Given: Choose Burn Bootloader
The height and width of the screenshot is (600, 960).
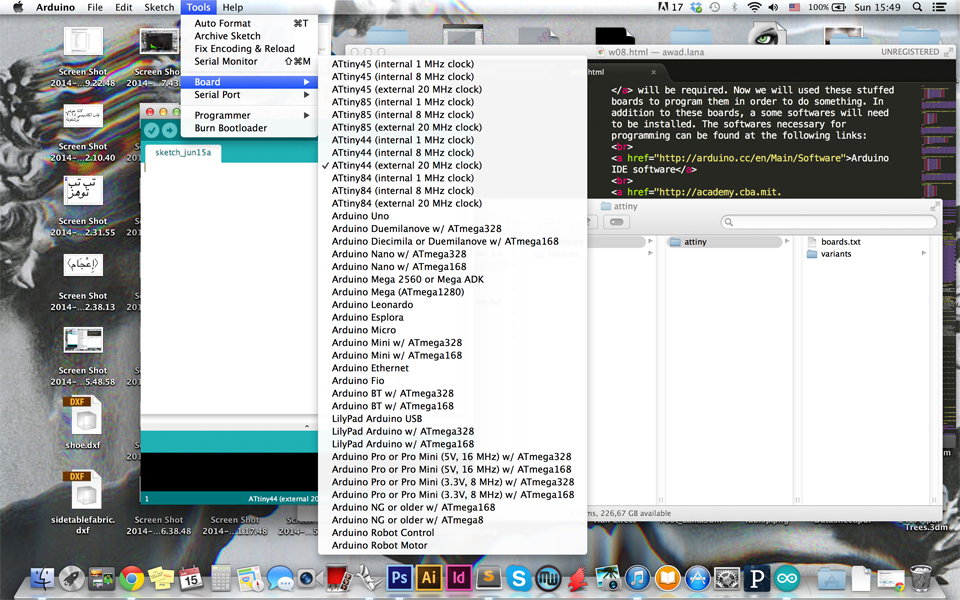Looking at the screenshot, I should [x=249, y=128].
